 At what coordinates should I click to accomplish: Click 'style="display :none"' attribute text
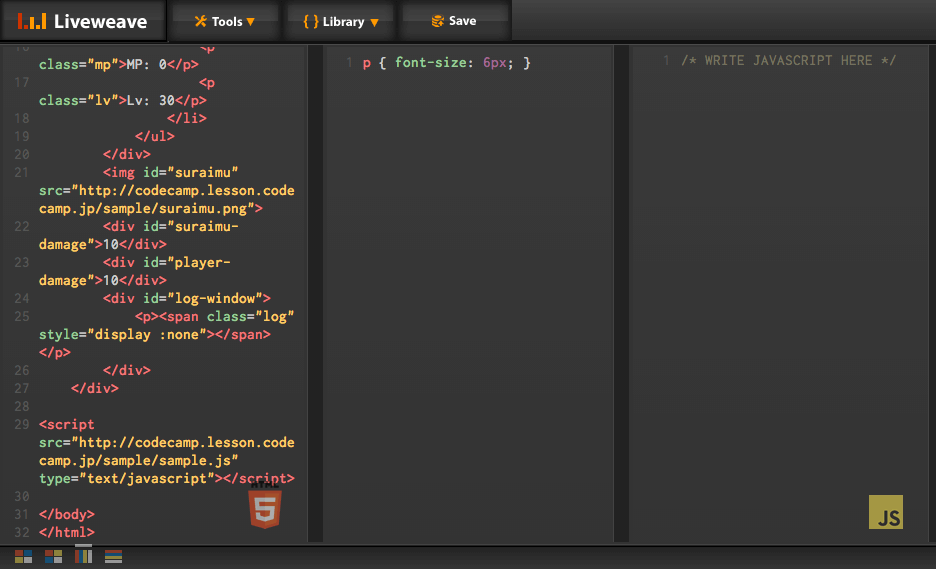[122, 334]
